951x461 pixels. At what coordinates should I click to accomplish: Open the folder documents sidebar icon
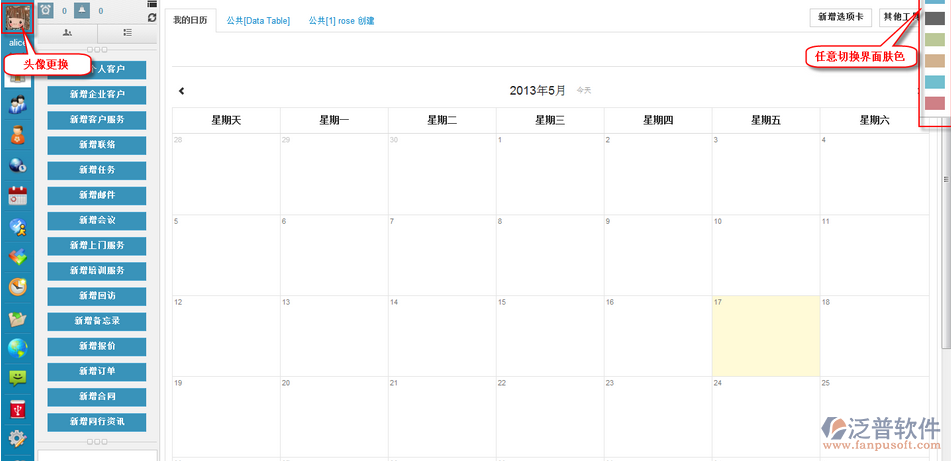[x=18, y=318]
